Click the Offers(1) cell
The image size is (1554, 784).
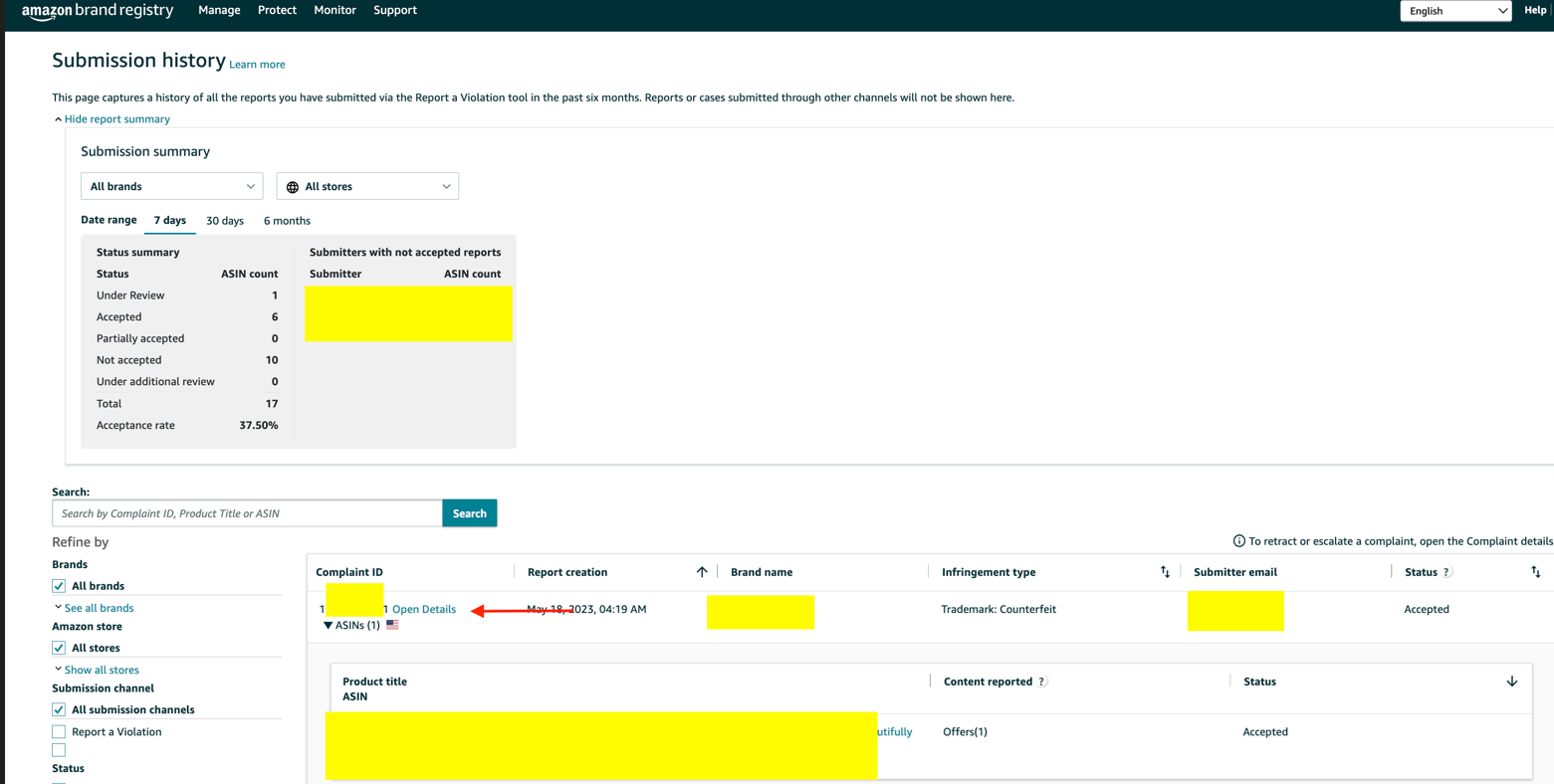[x=965, y=731]
